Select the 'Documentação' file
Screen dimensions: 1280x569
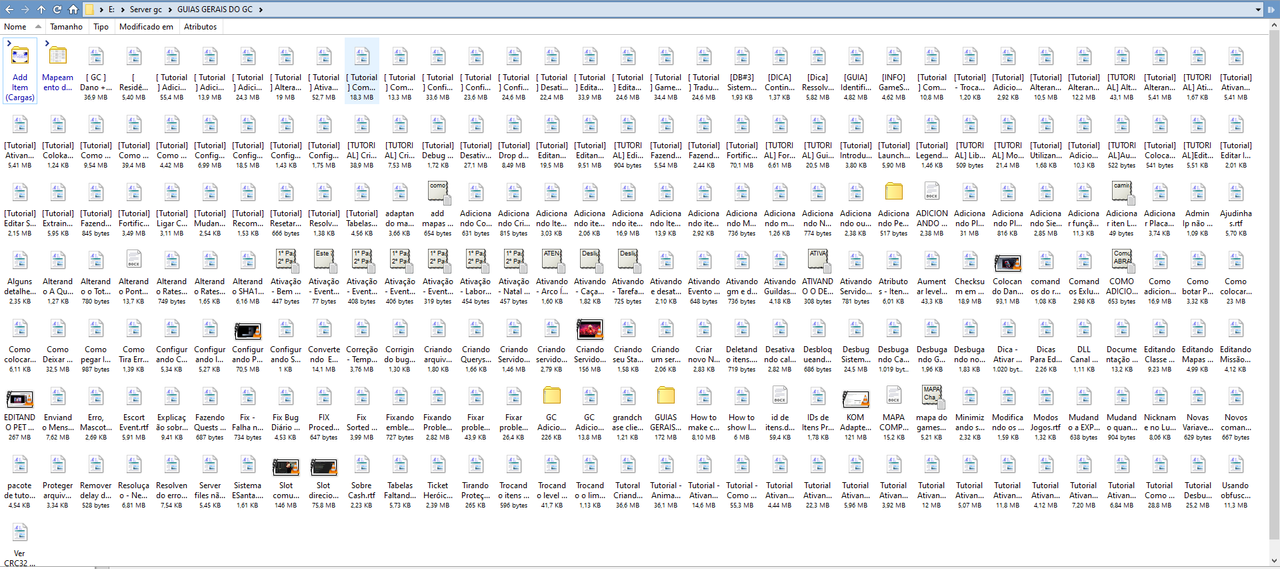point(1122,342)
